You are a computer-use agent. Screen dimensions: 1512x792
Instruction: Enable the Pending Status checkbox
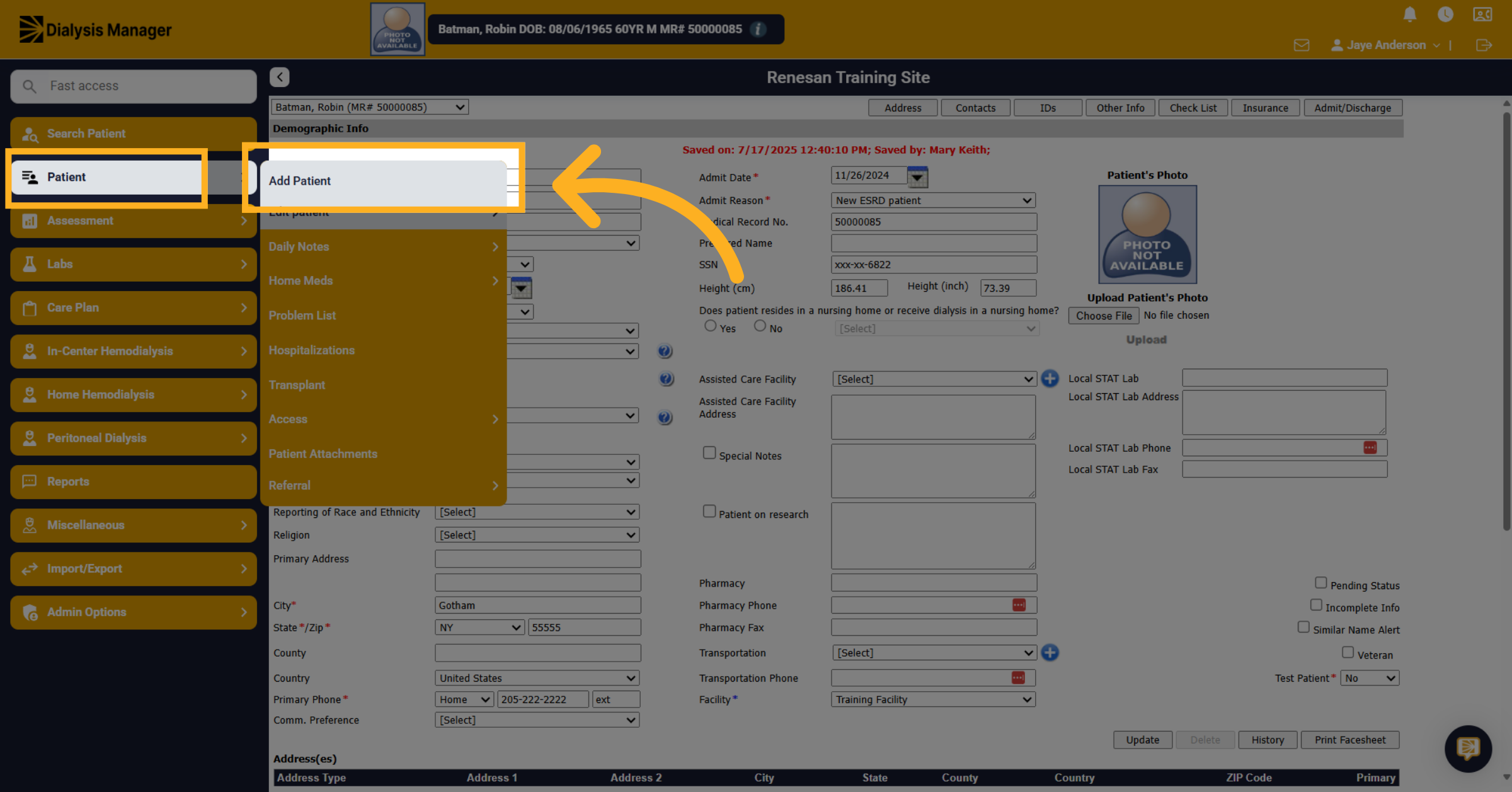(1320, 583)
